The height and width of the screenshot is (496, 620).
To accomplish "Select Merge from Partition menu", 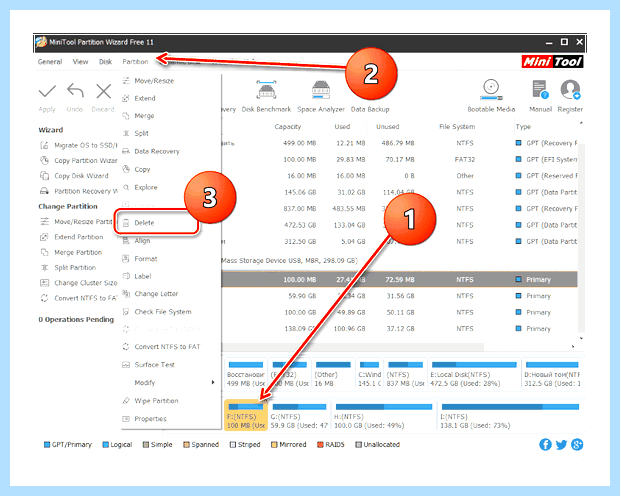I will pyautogui.click(x=170, y=116).
